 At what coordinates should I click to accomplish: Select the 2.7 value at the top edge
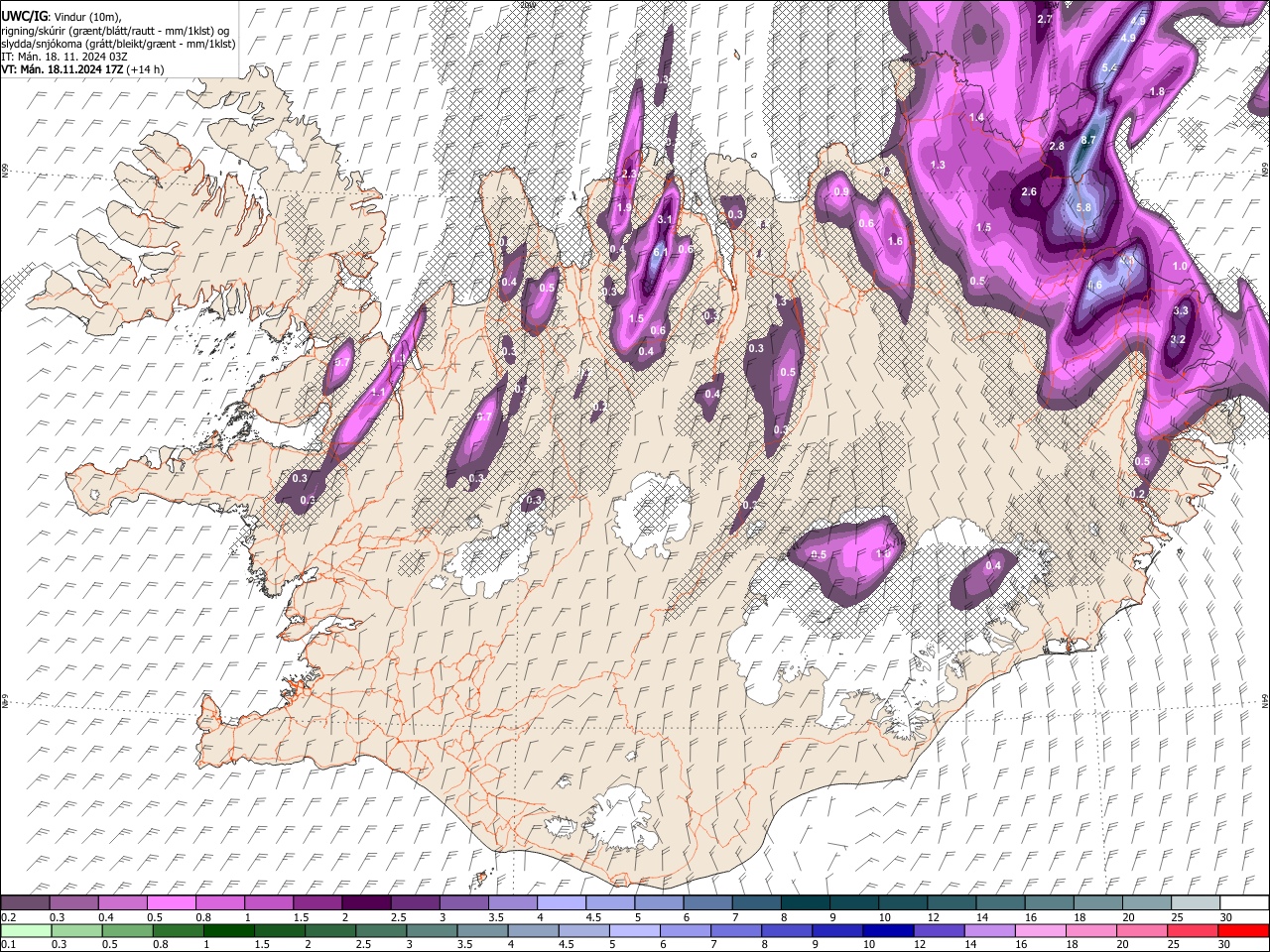pyautogui.click(x=1044, y=20)
